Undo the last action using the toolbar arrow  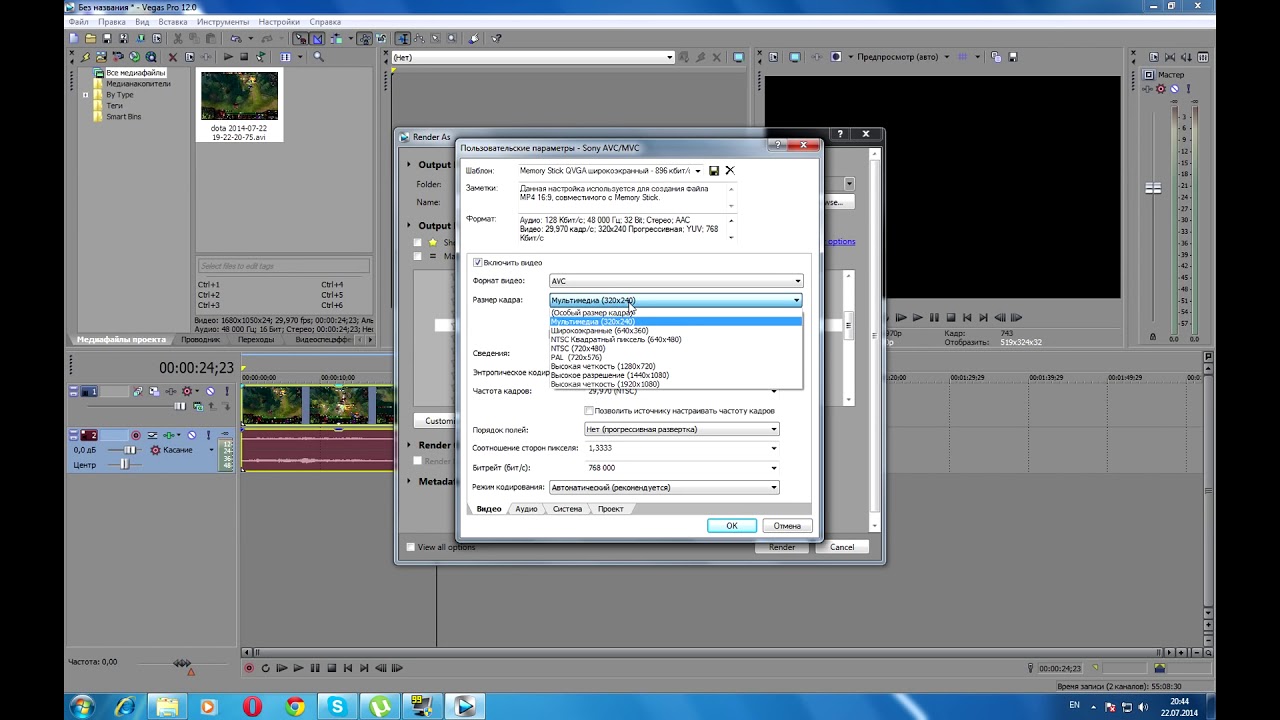236,38
